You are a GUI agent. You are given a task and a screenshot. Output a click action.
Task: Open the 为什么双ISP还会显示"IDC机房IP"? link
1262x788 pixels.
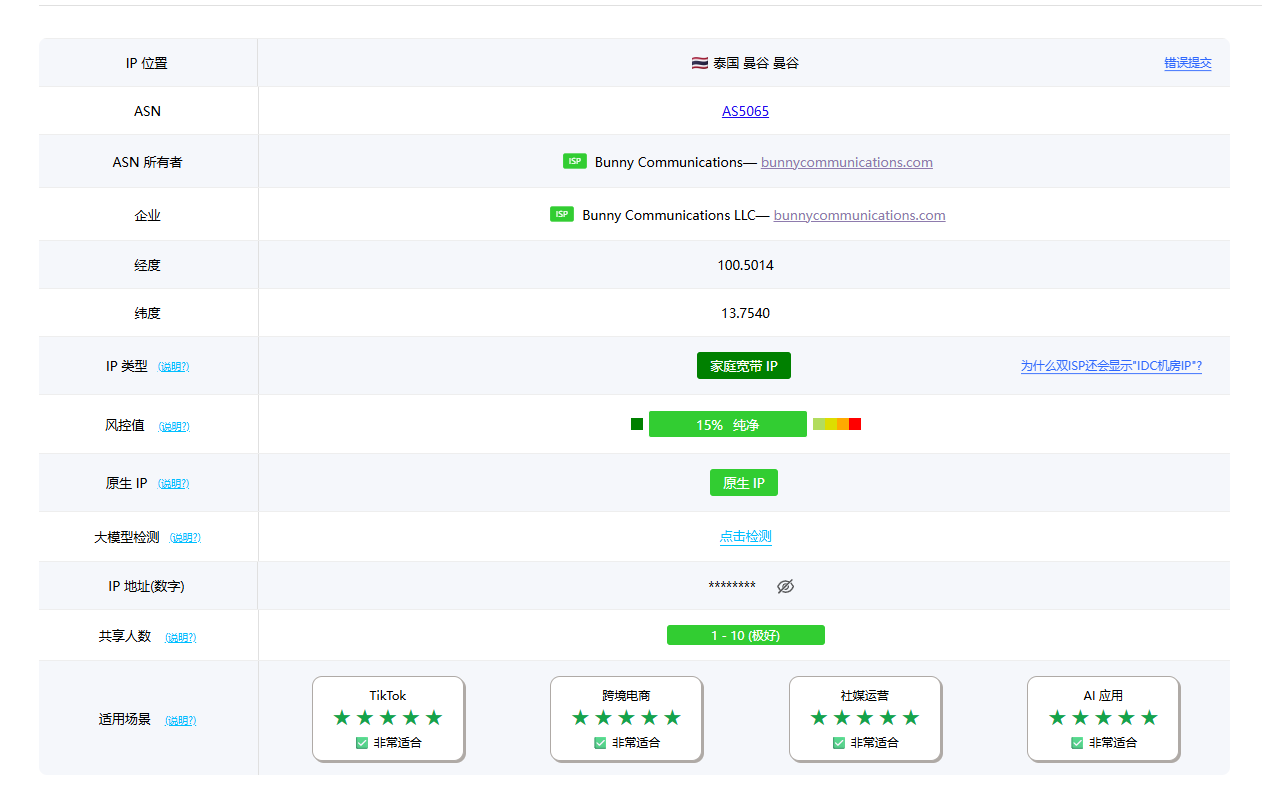(x=1111, y=366)
